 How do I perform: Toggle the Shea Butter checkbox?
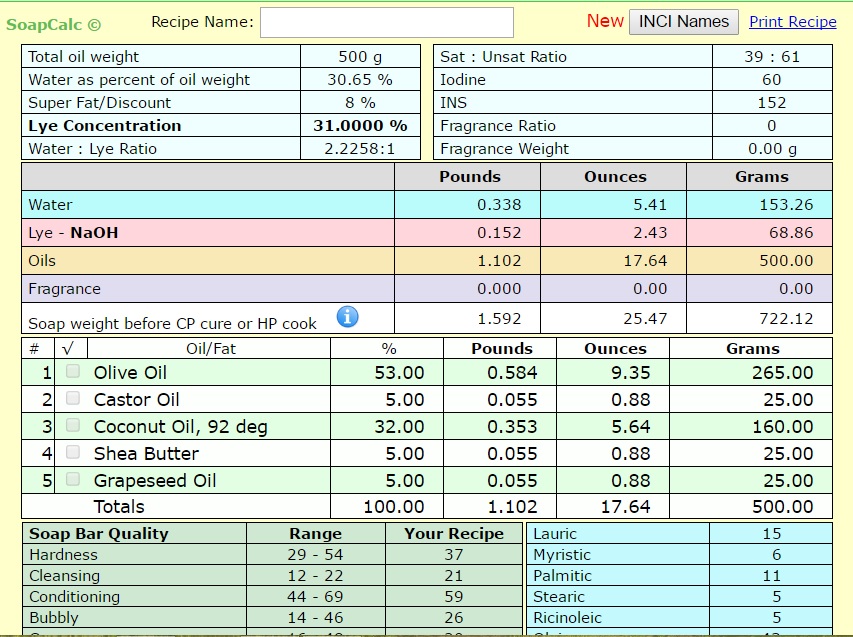[x=73, y=453]
